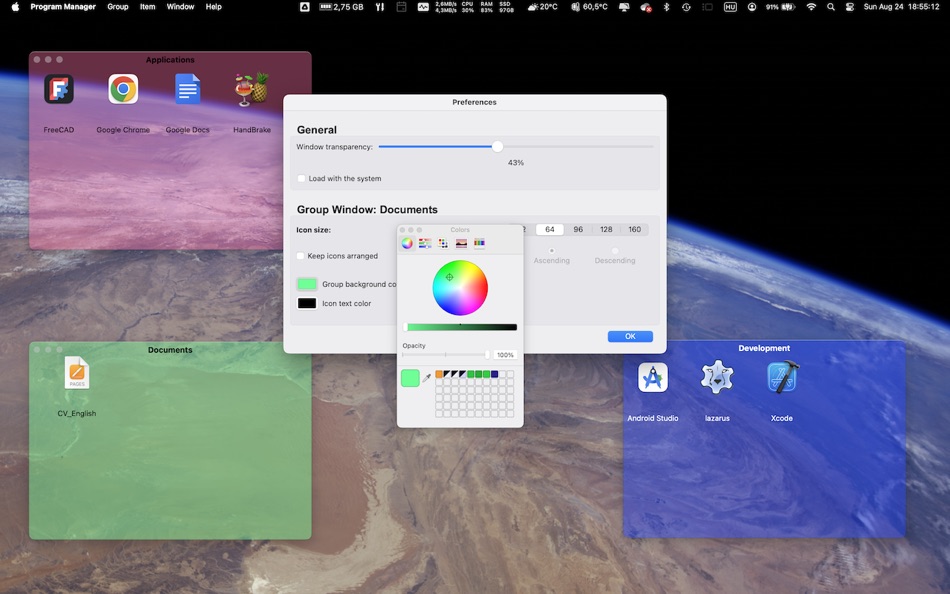Open the Window menu
Screen dimensions: 950x594
tap(180, 7)
